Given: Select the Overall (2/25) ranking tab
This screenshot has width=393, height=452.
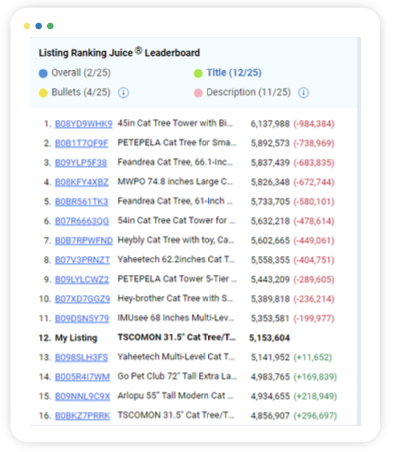Looking at the screenshot, I should (x=81, y=73).
